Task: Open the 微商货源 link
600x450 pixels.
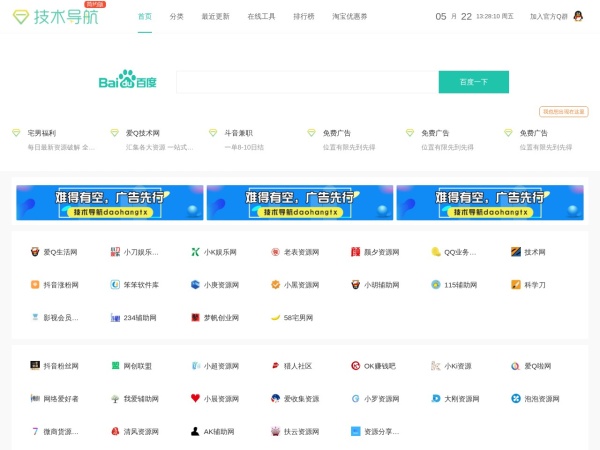Action: tap(61, 432)
